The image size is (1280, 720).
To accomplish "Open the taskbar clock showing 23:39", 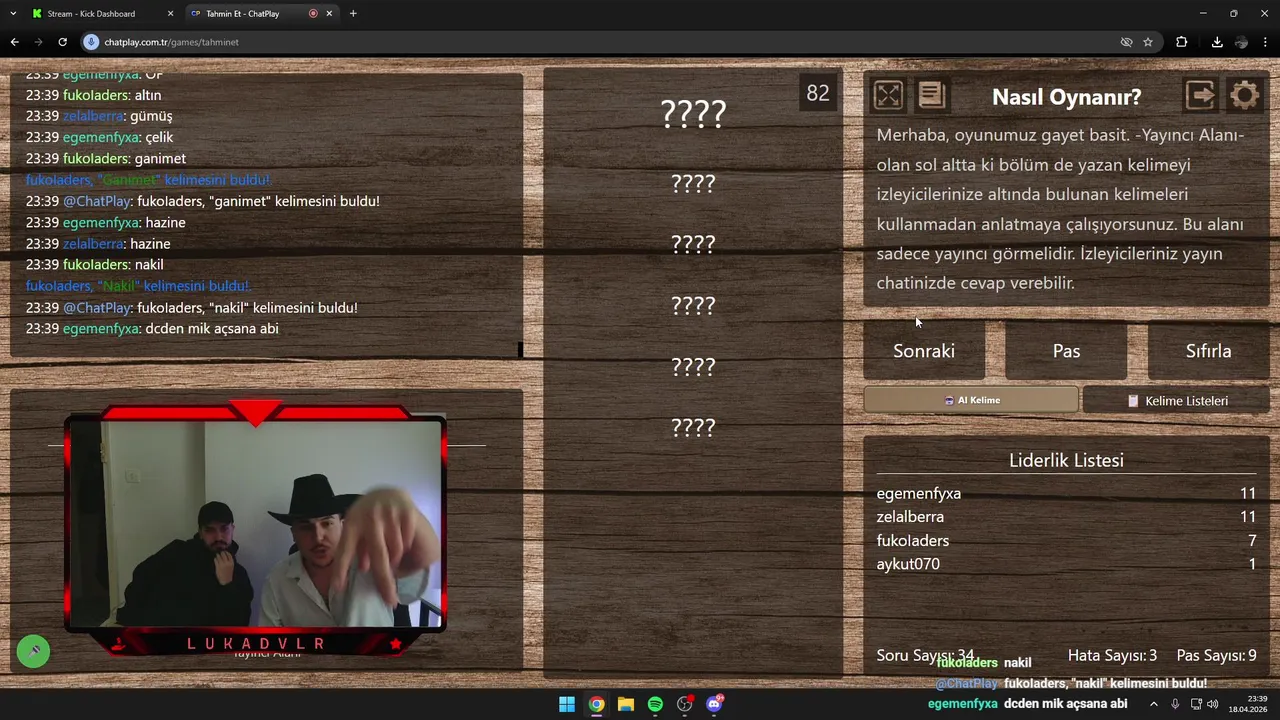I will (1248, 704).
